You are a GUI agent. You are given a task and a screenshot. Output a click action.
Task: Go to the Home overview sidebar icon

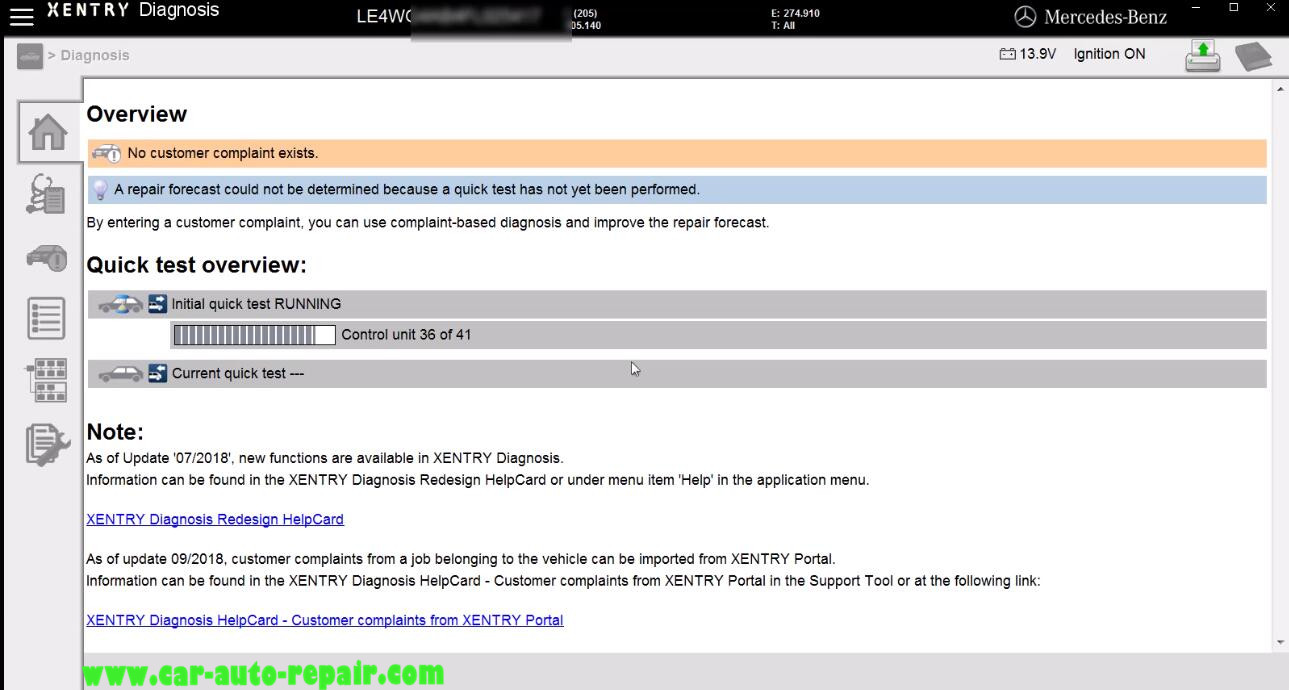(49, 131)
